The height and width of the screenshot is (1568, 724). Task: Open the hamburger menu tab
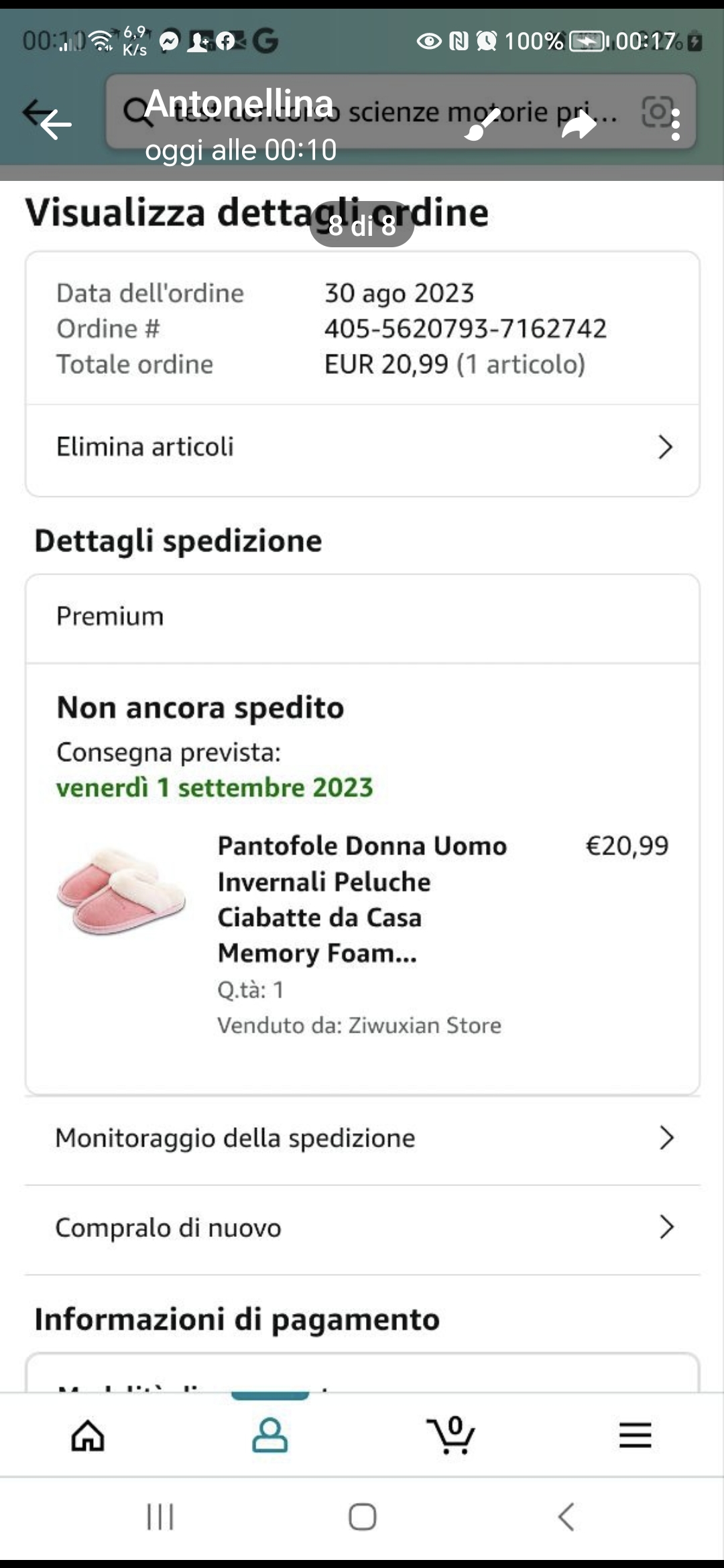(x=635, y=1435)
